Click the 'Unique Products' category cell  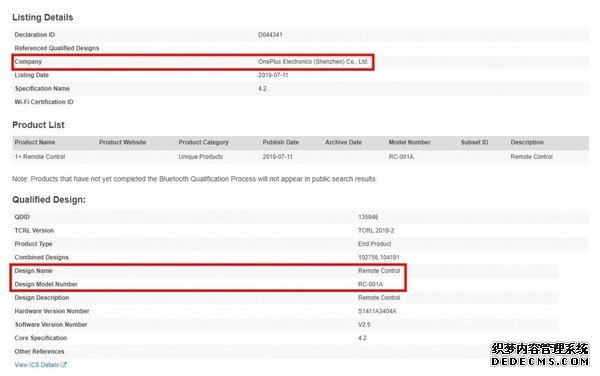[201, 157]
